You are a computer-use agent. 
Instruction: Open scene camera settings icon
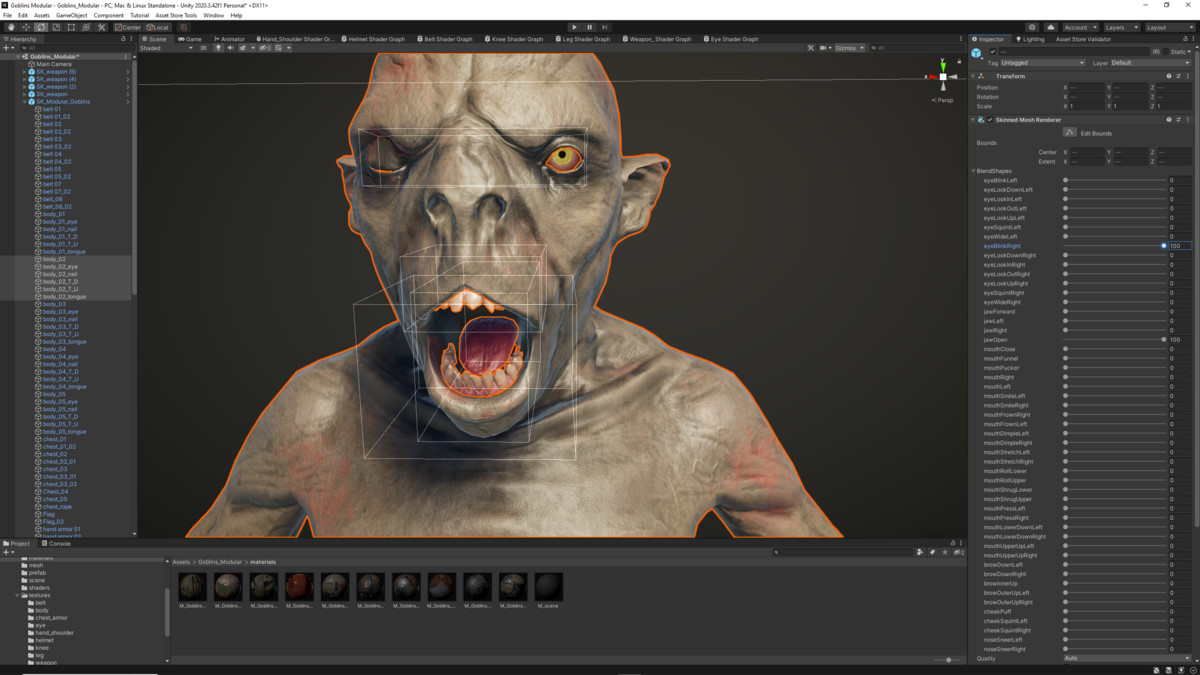coord(825,47)
